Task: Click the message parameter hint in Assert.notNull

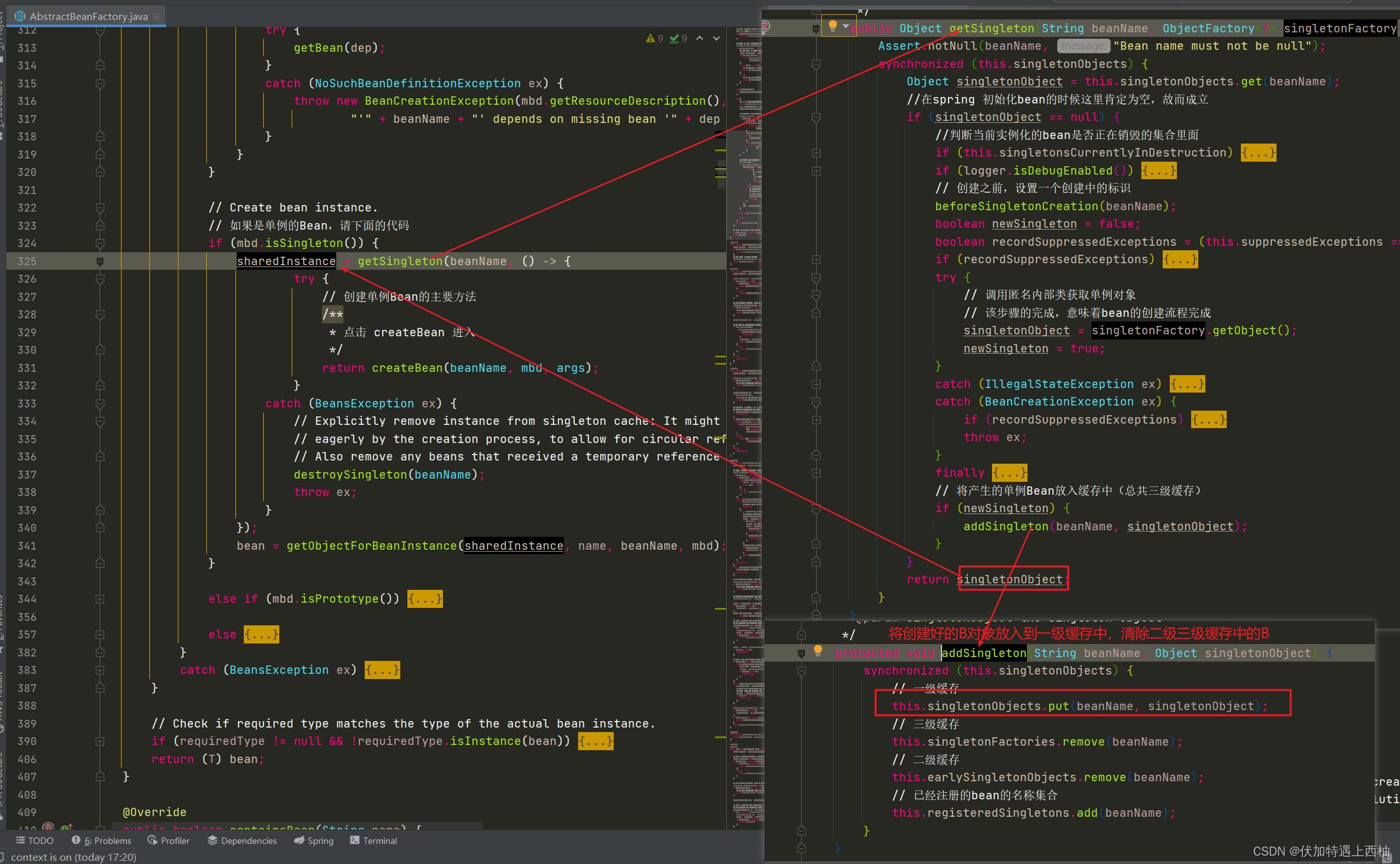Action: [1083, 46]
